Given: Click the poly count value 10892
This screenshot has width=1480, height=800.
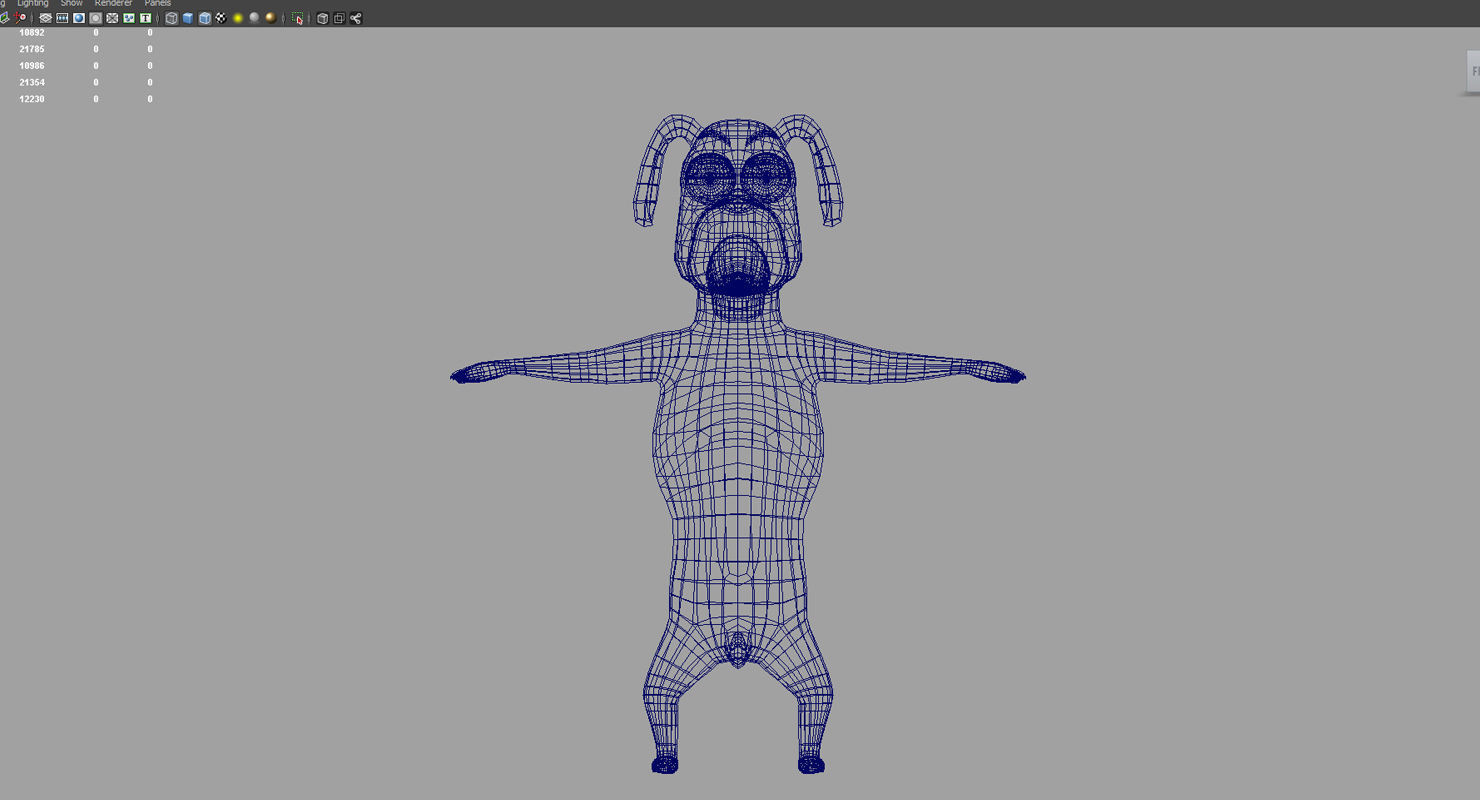Looking at the screenshot, I should [x=32, y=33].
